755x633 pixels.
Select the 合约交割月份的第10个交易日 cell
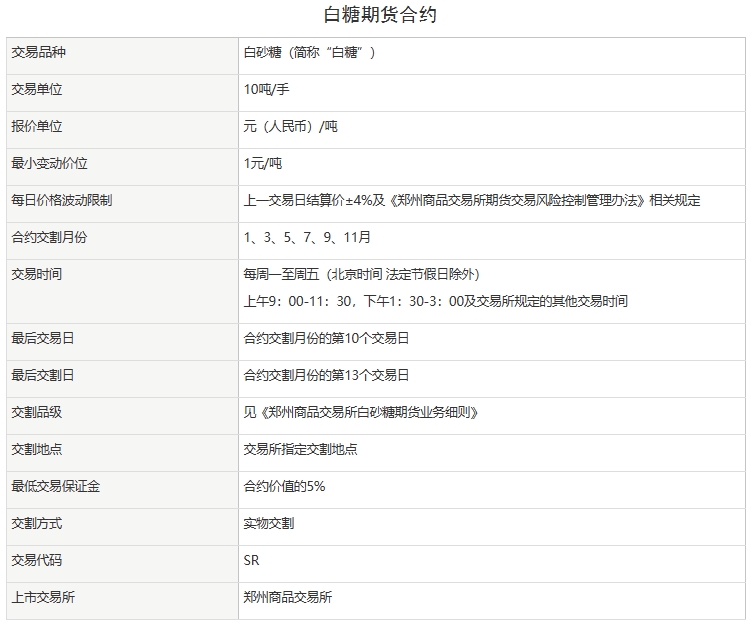pos(326,338)
